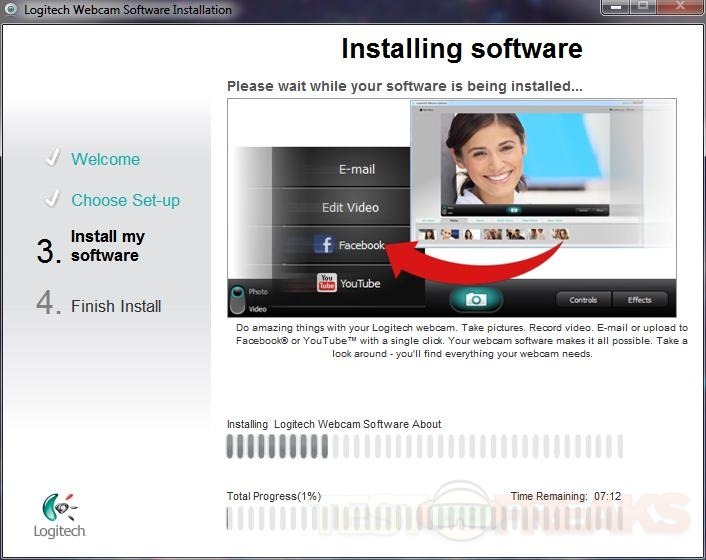
Task: Toggle the Photo/Video mode switch
Action: click(238, 300)
